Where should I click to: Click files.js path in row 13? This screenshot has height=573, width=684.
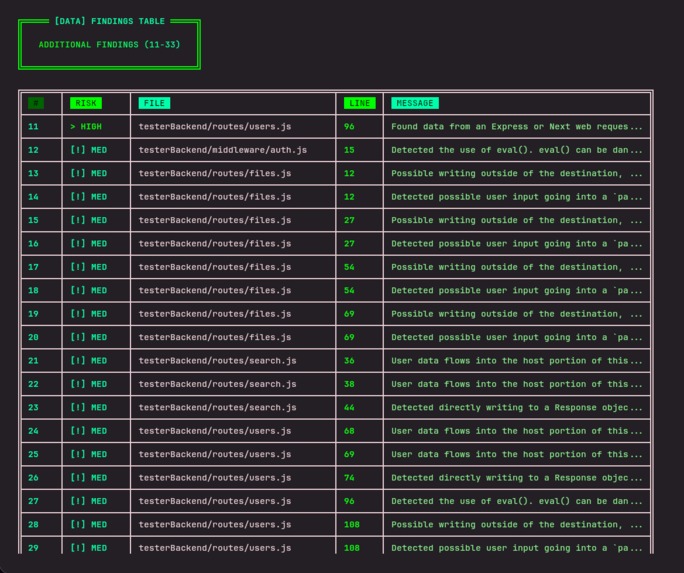215,173
